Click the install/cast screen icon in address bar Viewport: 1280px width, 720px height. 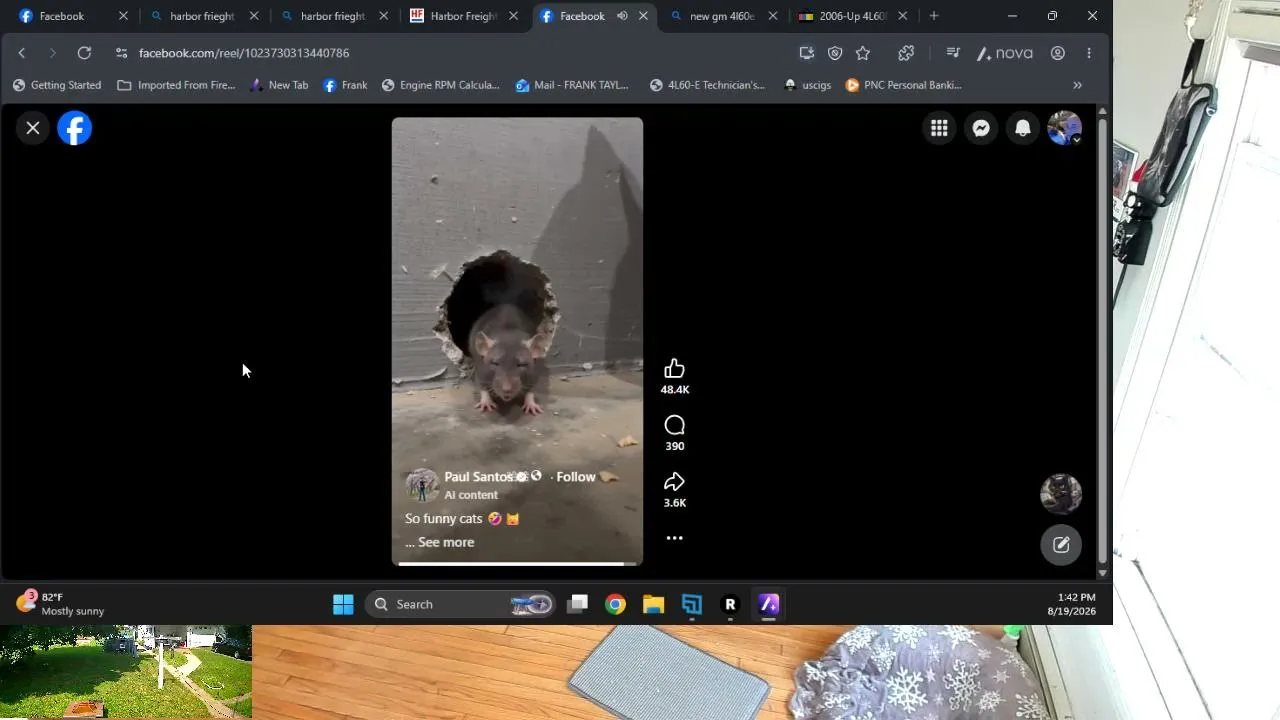pos(807,53)
